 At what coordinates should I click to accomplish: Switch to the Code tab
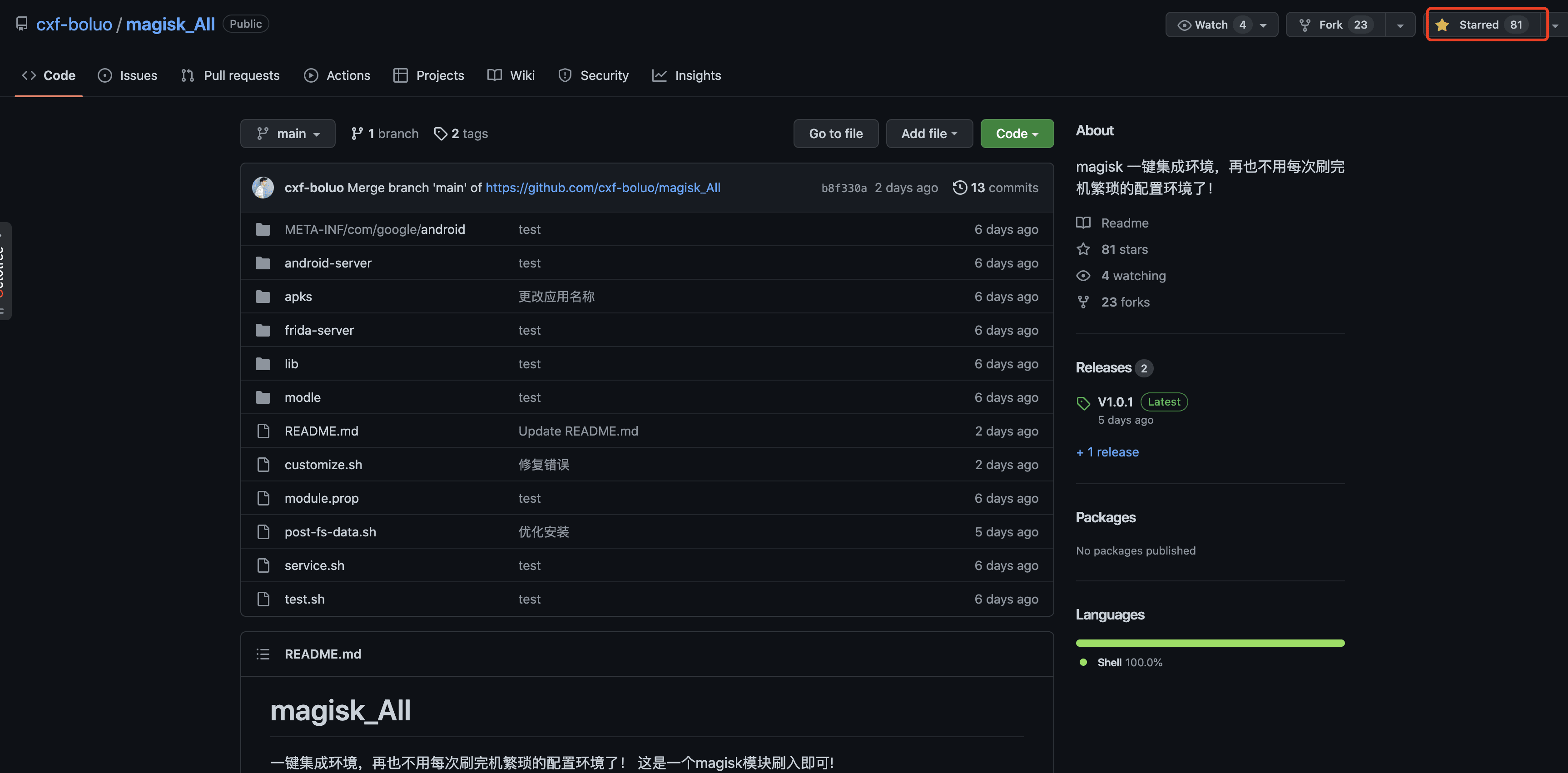click(x=49, y=75)
